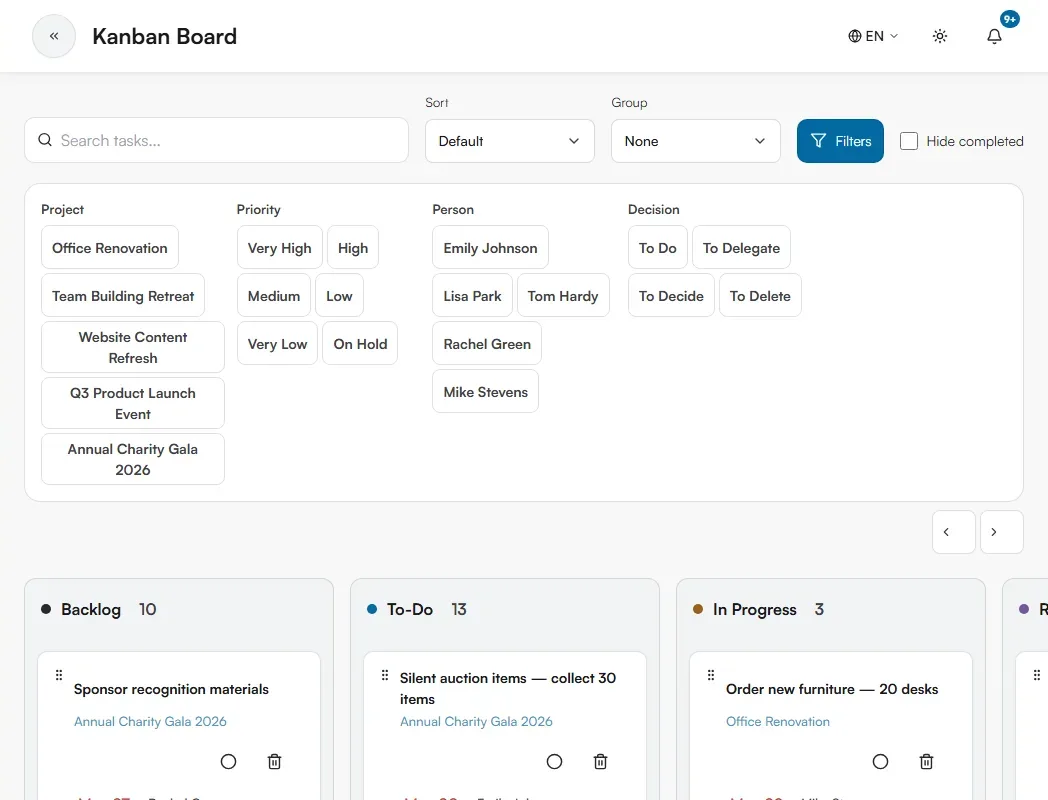Mark Silent auction items complete
The width and height of the screenshot is (1048, 800).
[555, 761]
